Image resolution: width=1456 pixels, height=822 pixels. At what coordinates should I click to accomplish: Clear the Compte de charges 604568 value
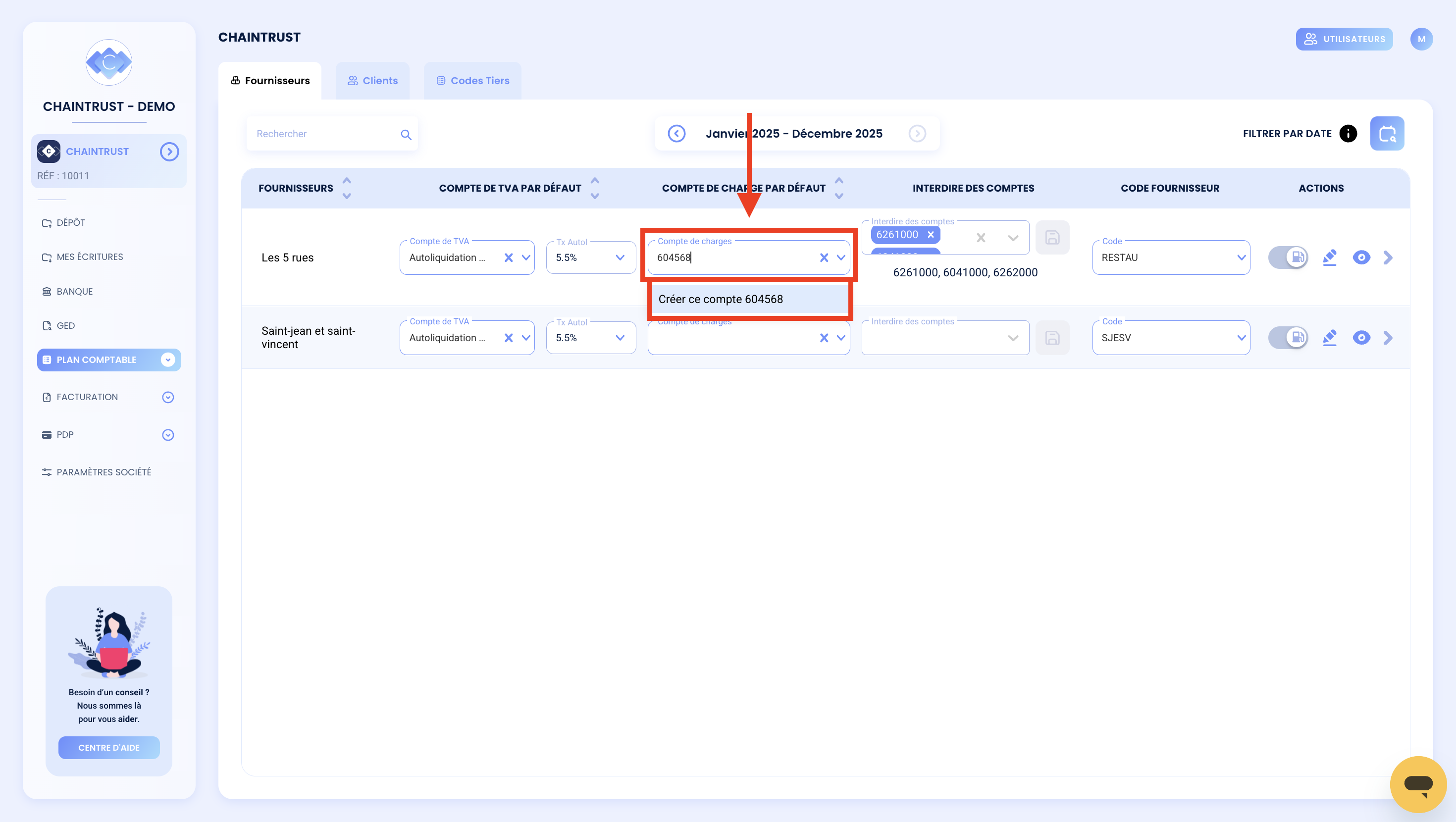click(x=824, y=258)
